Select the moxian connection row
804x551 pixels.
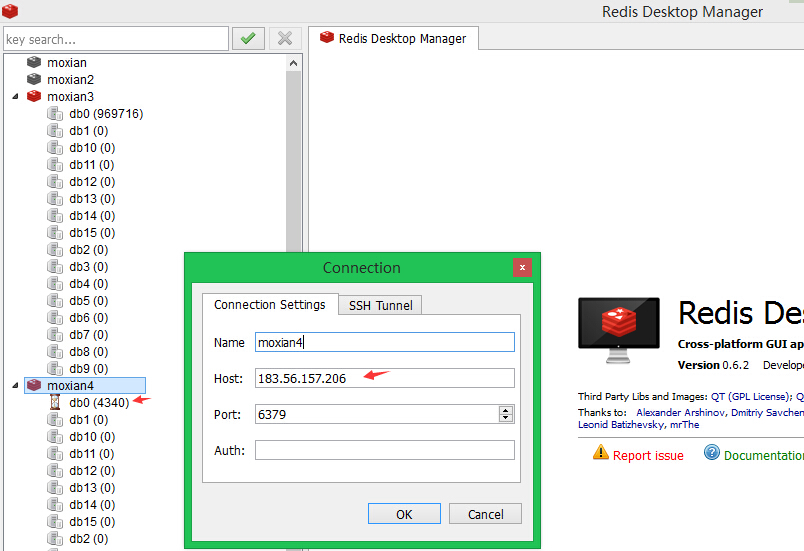coord(67,63)
